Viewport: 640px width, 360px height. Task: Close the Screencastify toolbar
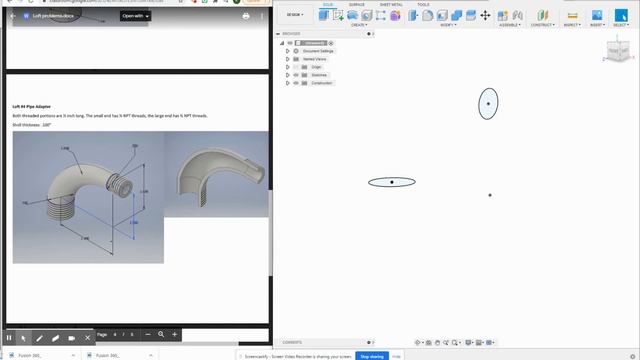click(x=87, y=338)
